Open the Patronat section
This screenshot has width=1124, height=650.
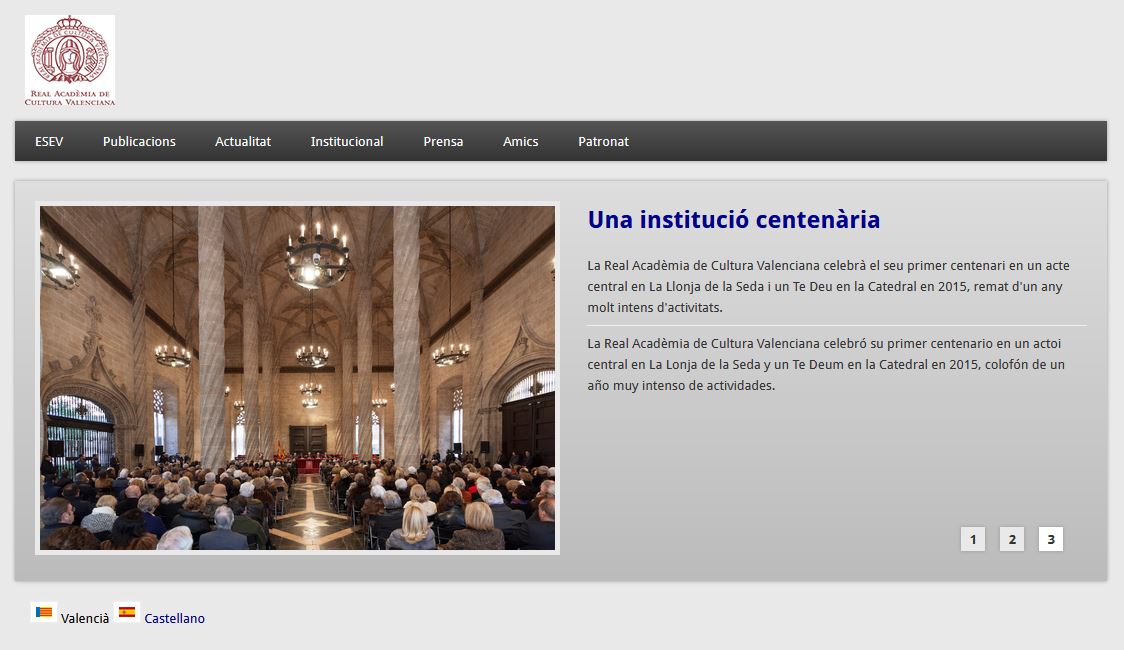pos(603,141)
